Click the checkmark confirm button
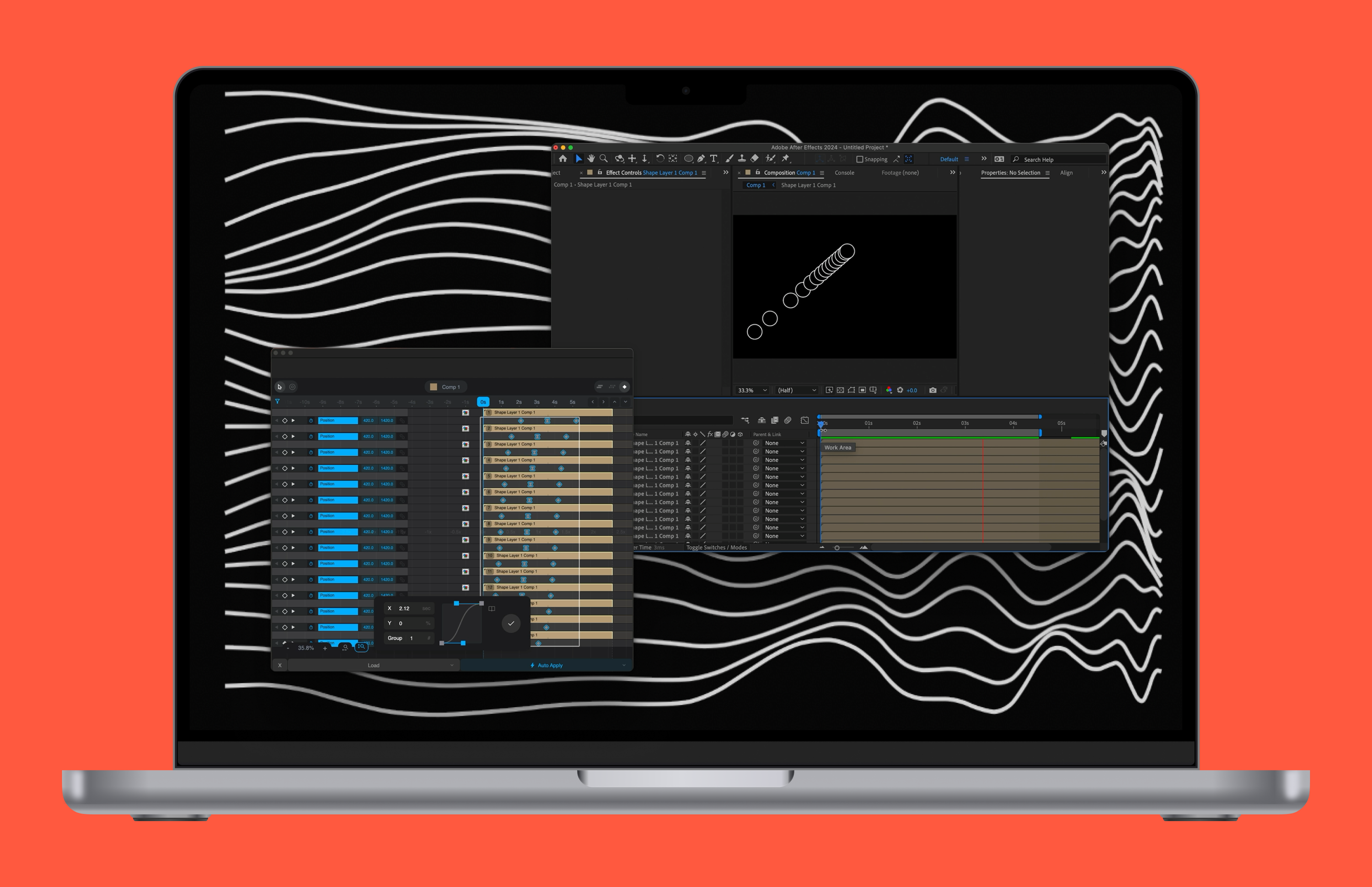Screen dimensions: 1372x887 [x=511, y=624]
